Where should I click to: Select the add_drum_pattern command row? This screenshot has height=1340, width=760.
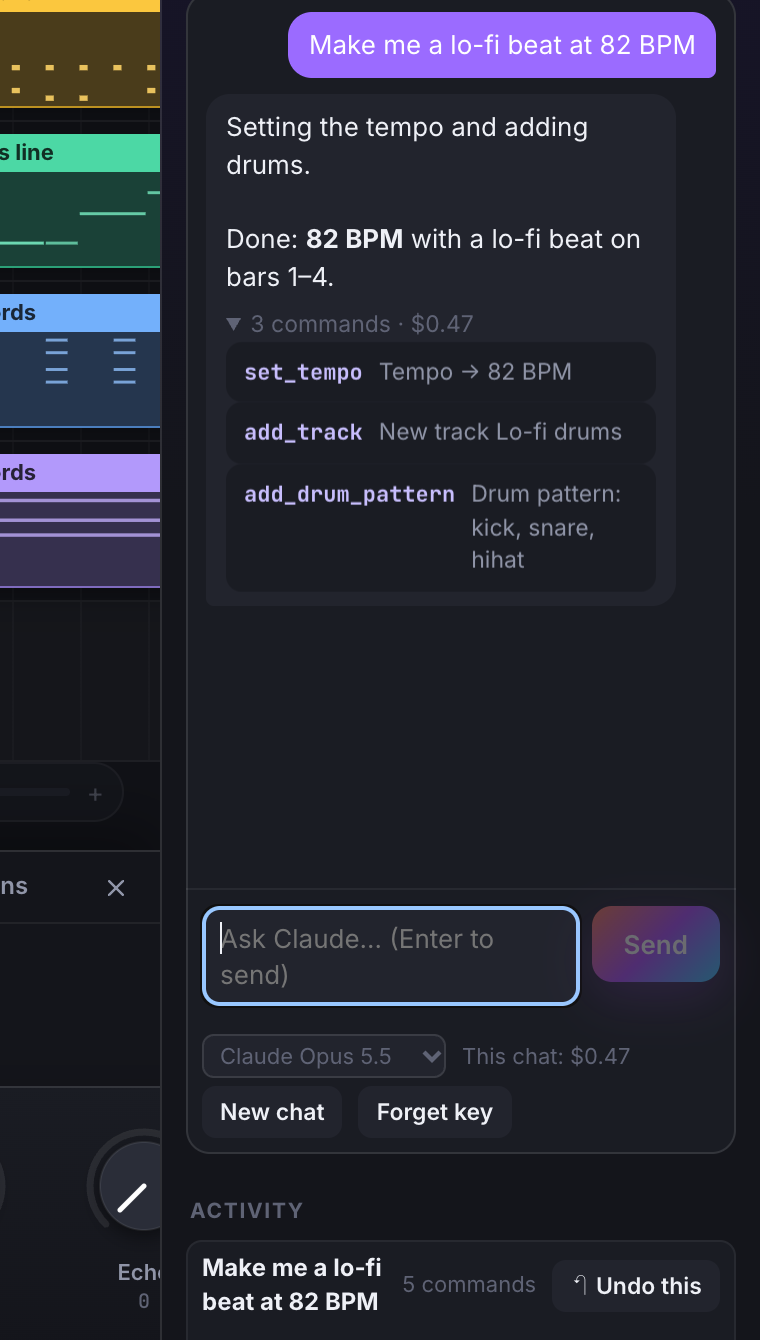coord(441,527)
